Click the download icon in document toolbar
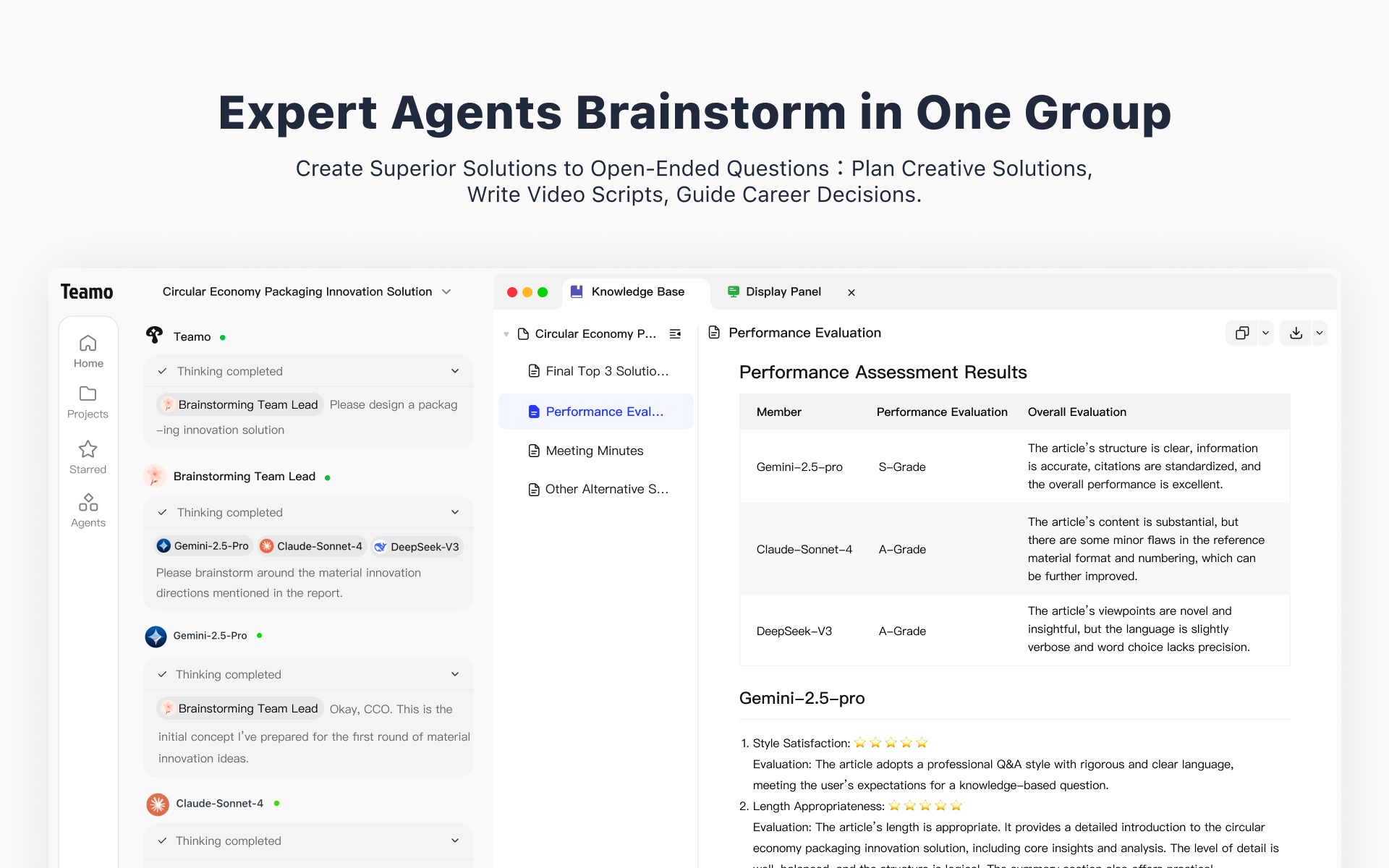 [1296, 333]
